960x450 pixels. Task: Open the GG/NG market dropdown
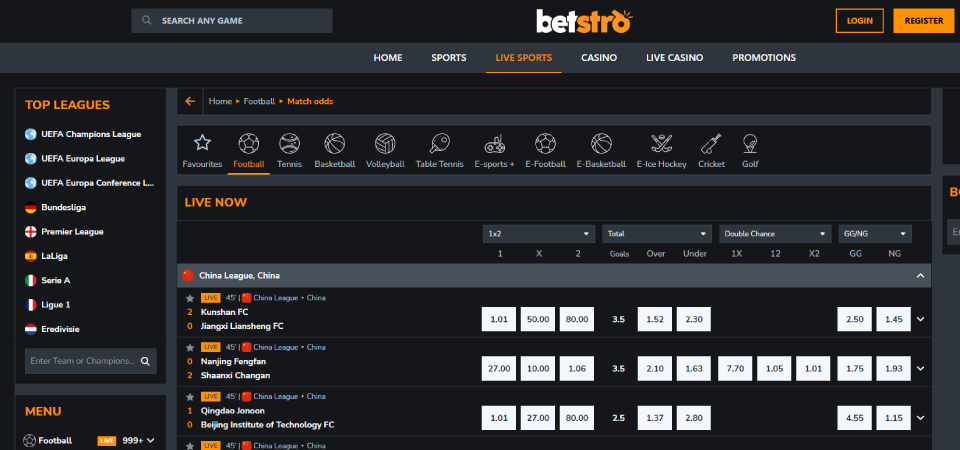[875, 234]
